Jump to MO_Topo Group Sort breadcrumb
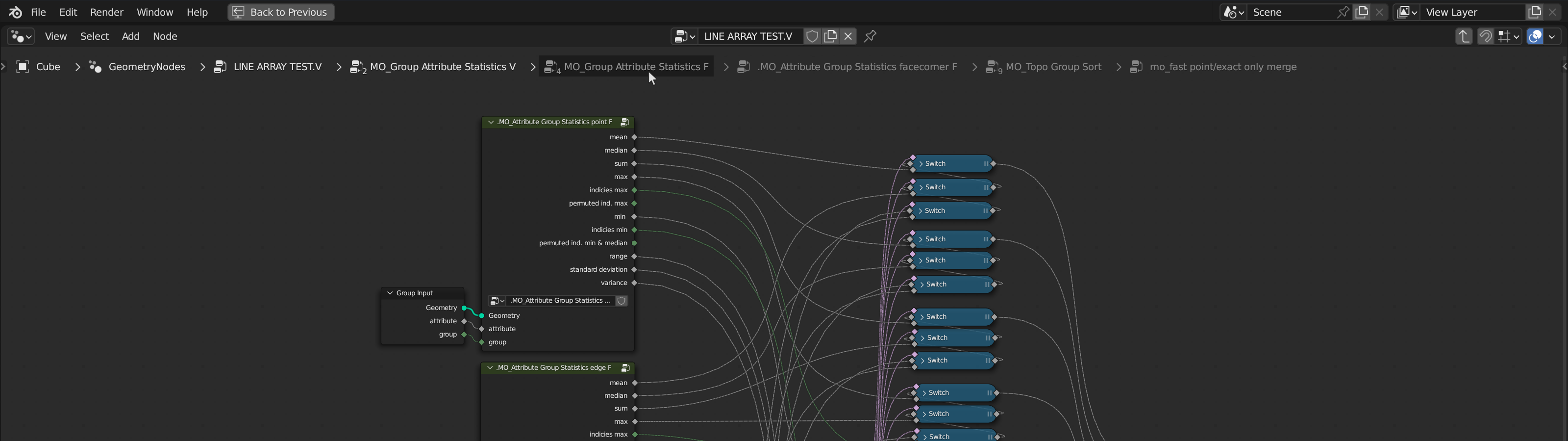Image resolution: width=1568 pixels, height=441 pixels. coord(1044,67)
